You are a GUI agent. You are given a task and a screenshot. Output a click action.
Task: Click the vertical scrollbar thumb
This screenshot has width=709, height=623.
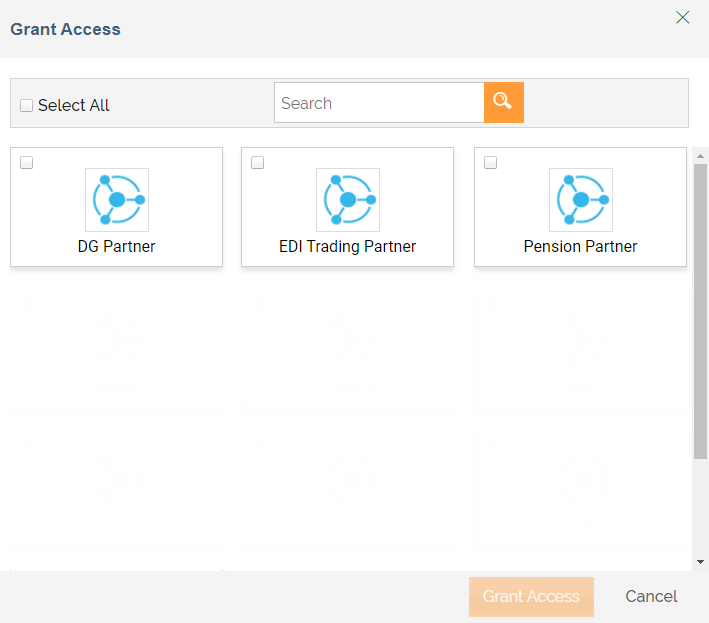pyautogui.click(x=700, y=310)
